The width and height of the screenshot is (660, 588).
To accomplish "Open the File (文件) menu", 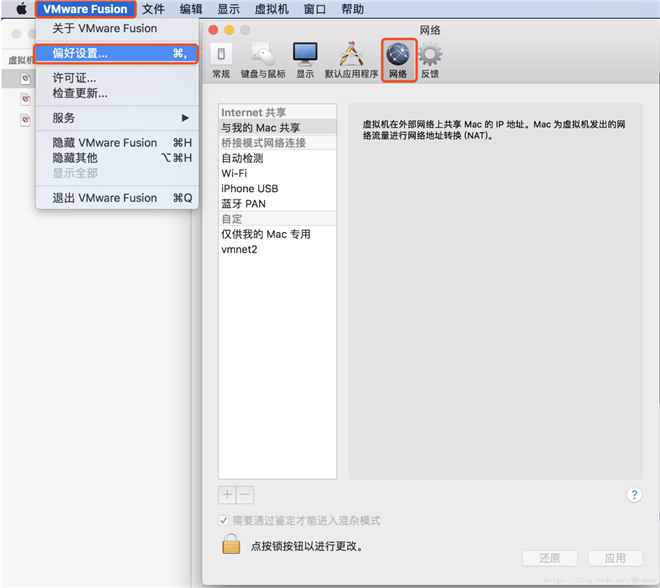I will (x=153, y=9).
